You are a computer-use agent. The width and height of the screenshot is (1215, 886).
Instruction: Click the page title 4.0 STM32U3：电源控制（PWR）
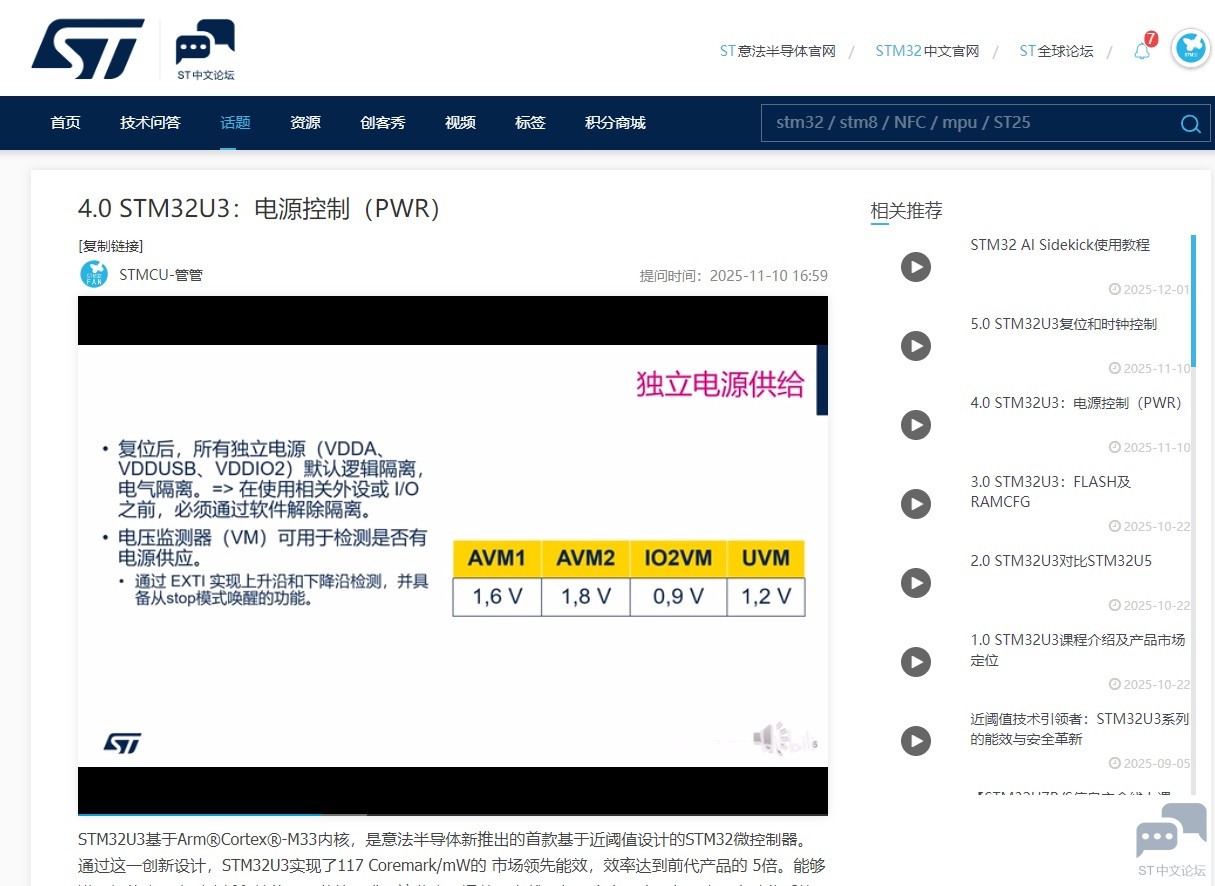260,209
